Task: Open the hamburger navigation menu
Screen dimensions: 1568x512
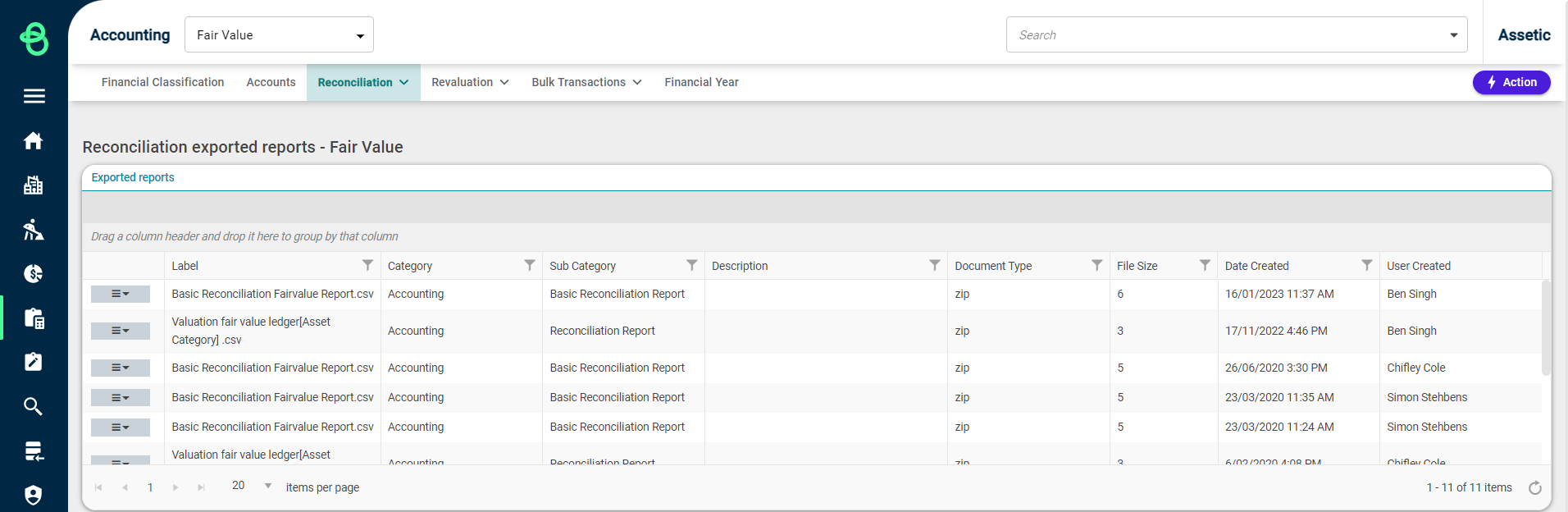Action: pyautogui.click(x=34, y=96)
